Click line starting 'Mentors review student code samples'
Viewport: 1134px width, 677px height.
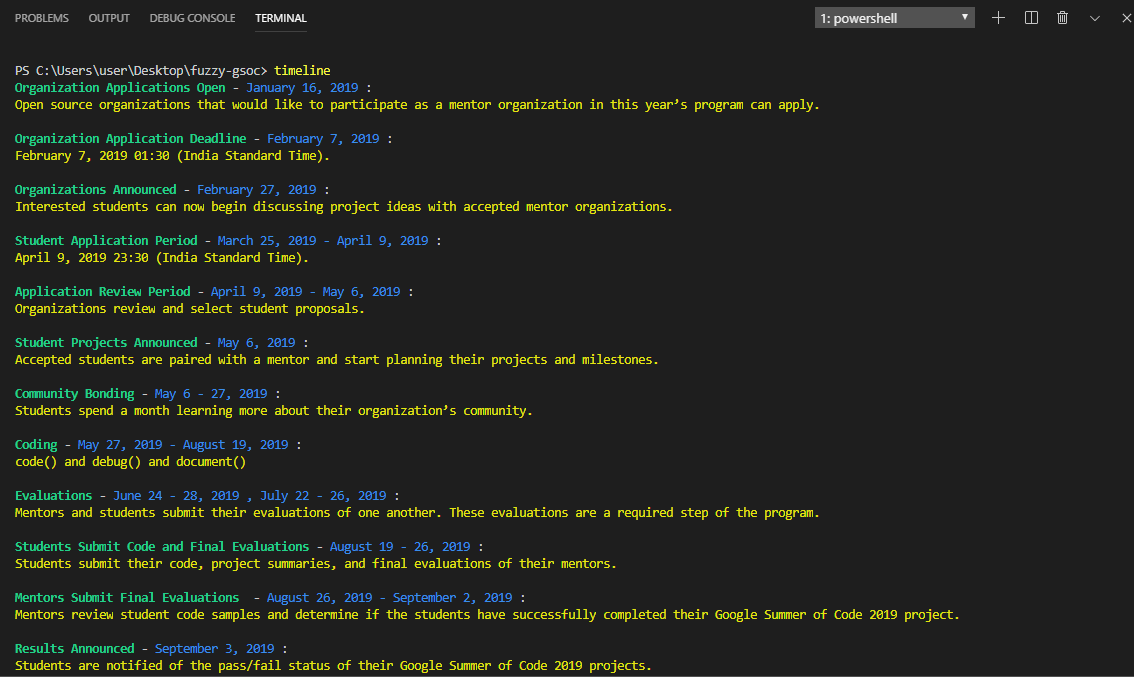tap(487, 614)
